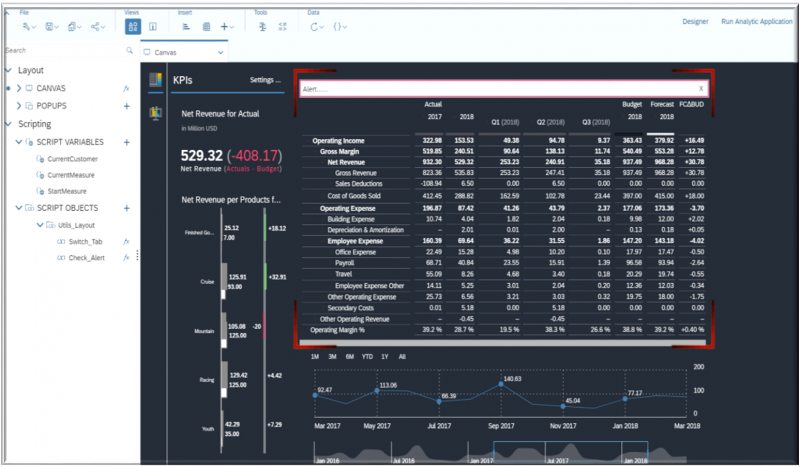Click the chart scaling tool icon
The height and width of the screenshot is (467, 800).
[x=262, y=27]
